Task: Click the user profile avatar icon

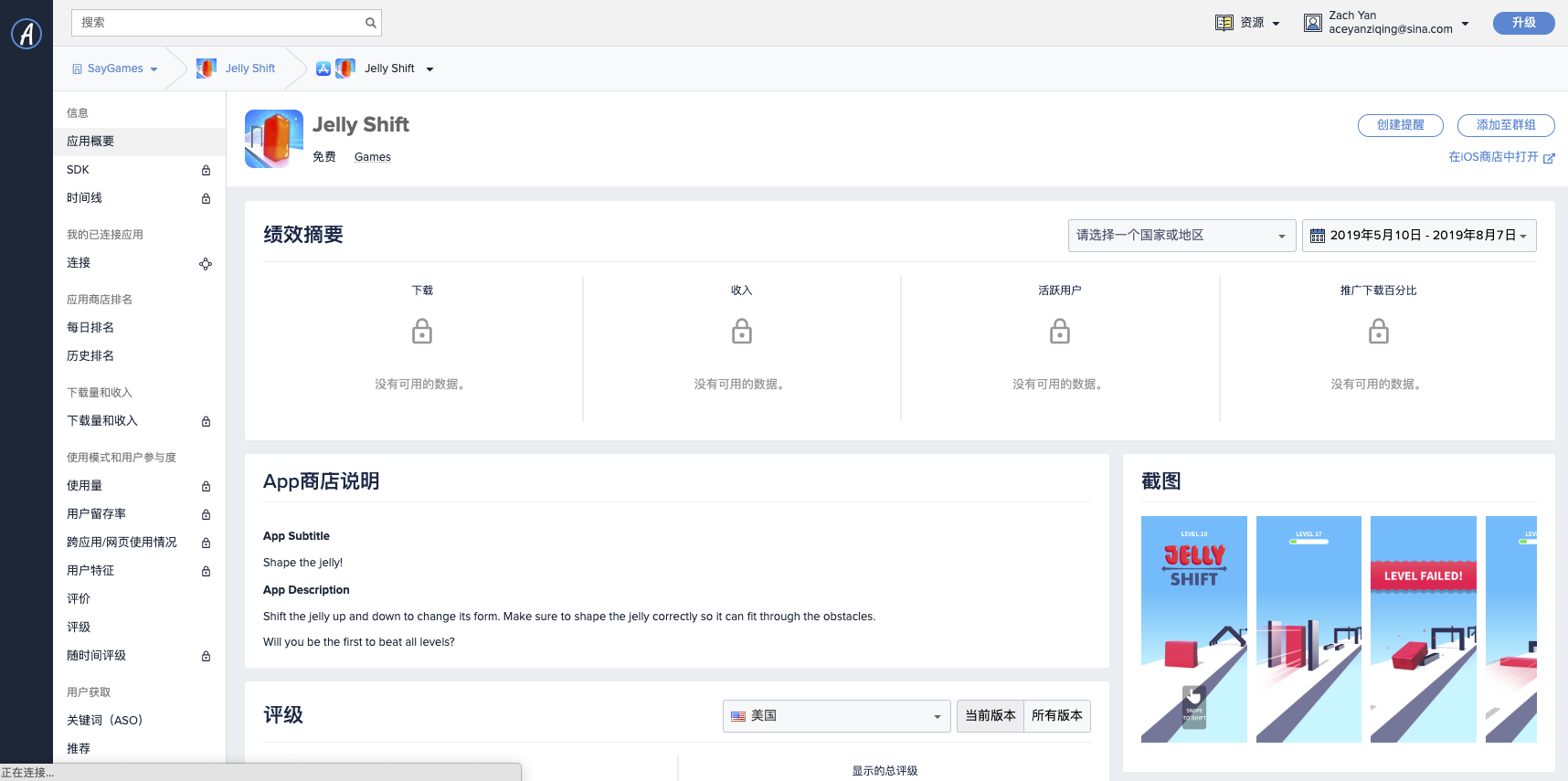Action: pos(1313,23)
